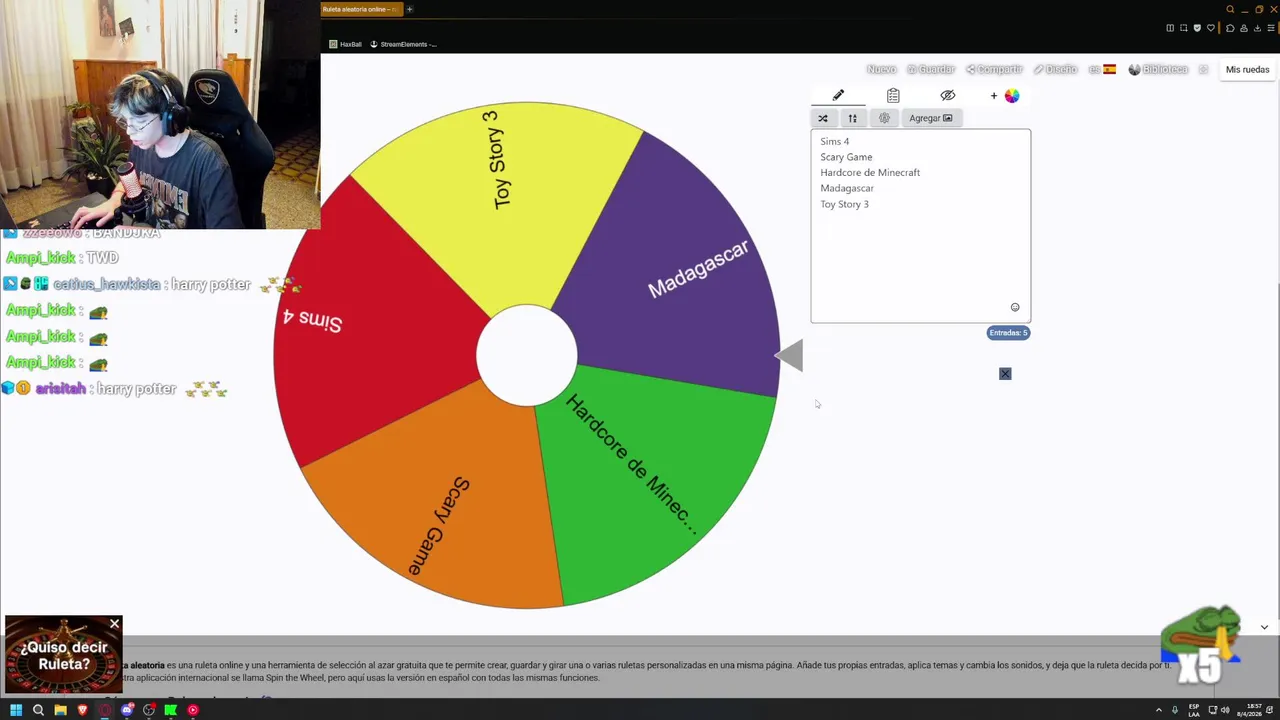The image size is (1280, 720).
Task: Shuffle the wheel entries
Action: (823, 118)
